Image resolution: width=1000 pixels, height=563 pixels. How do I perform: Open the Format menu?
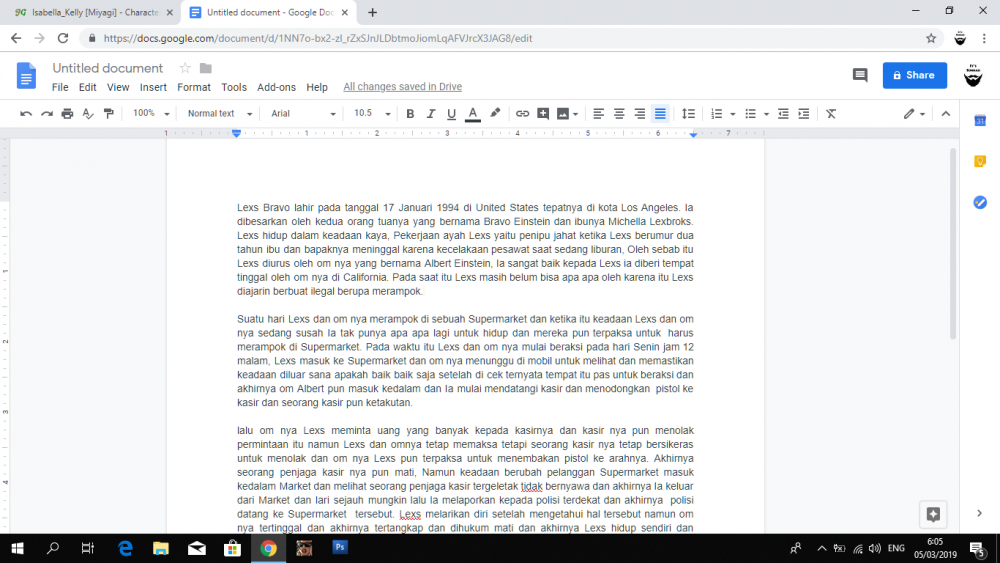click(194, 87)
